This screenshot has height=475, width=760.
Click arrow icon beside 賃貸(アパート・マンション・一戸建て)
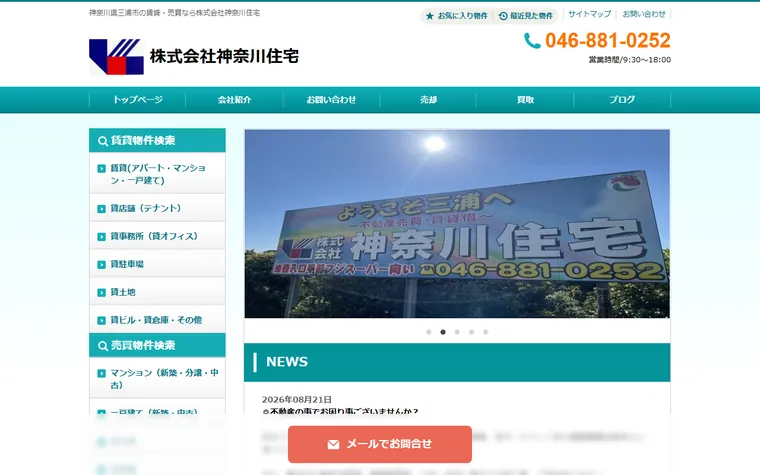101,168
